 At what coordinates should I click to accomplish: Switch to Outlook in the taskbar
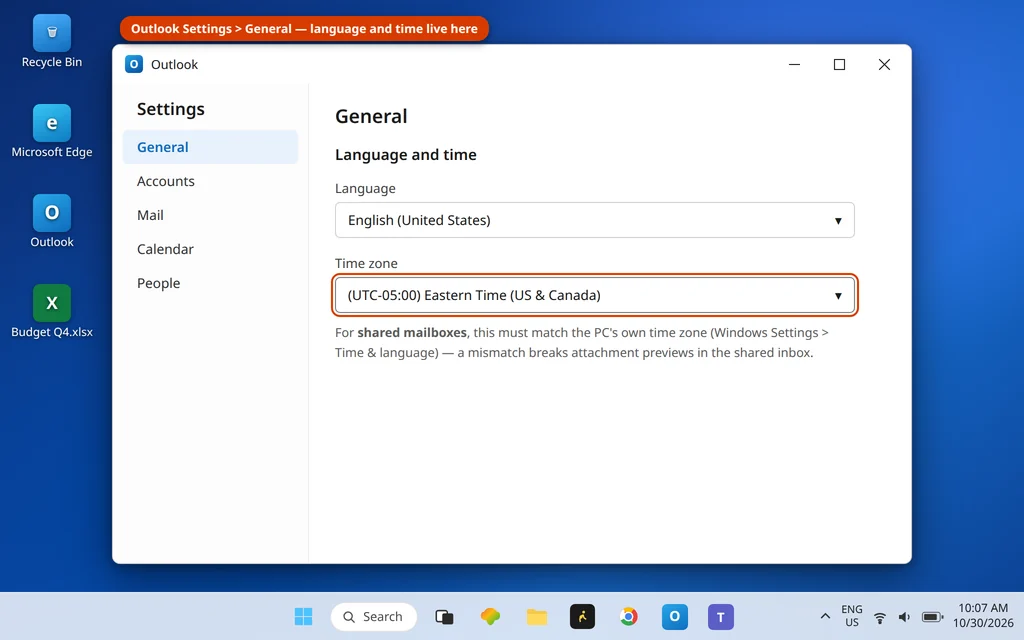(675, 616)
